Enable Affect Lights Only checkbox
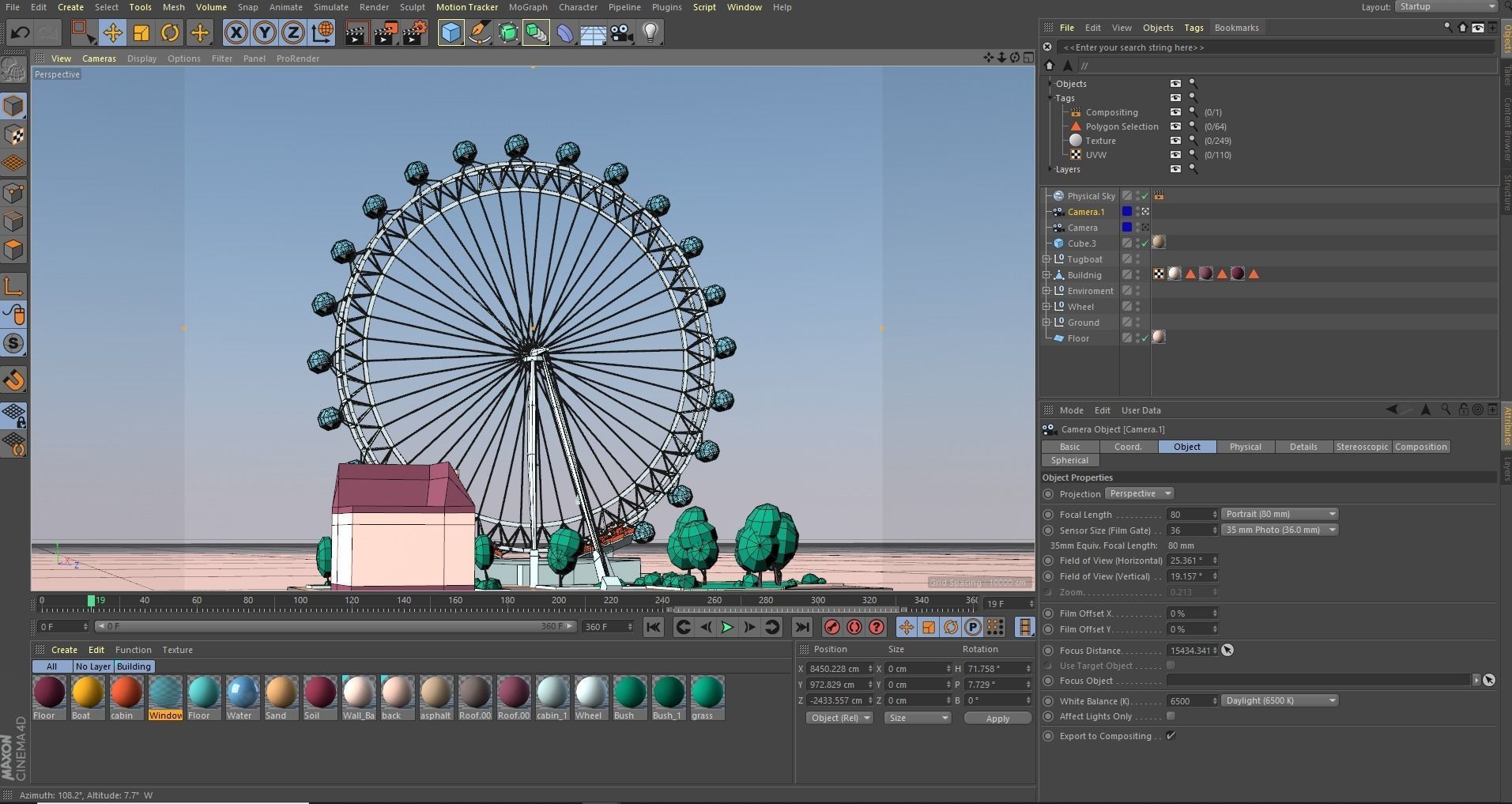 (x=1171, y=716)
